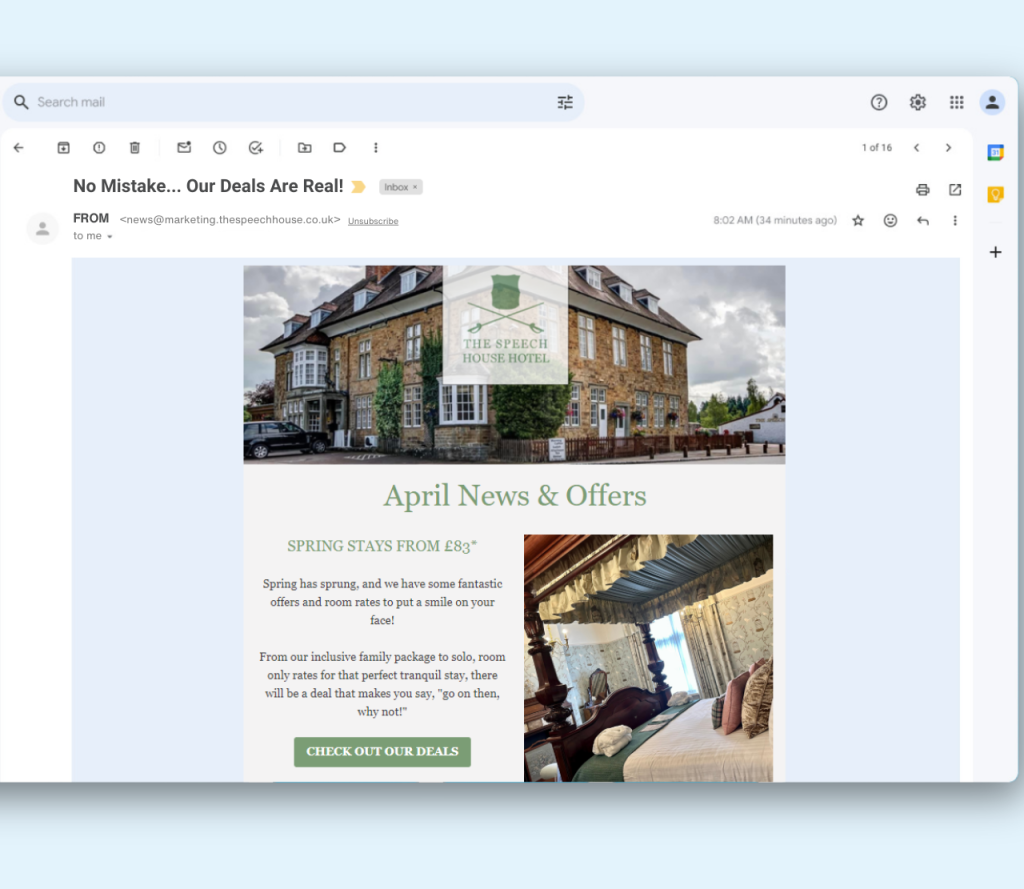Viewport: 1024px width, 889px height.
Task: Star this message
Action: click(858, 221)
